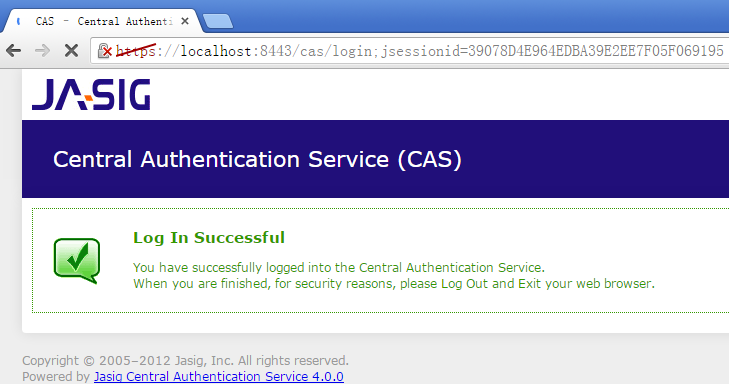Open the insecure padlock site info icon

tap(105, 50)
